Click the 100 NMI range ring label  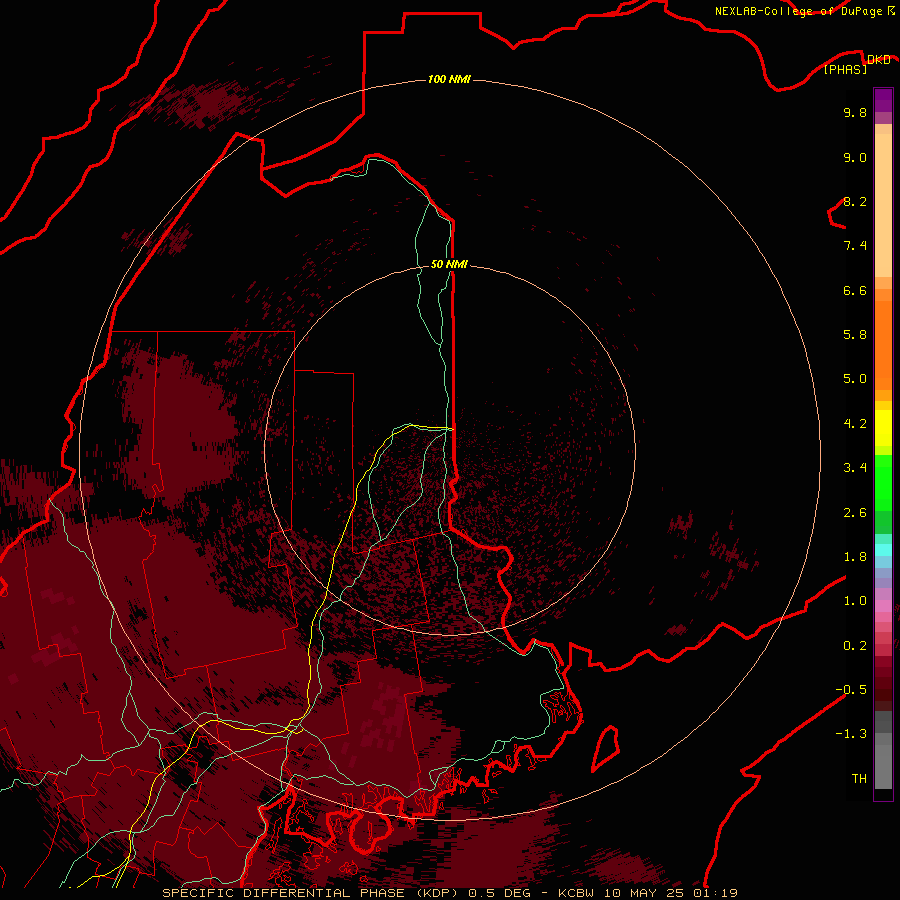tap(449, 79)
